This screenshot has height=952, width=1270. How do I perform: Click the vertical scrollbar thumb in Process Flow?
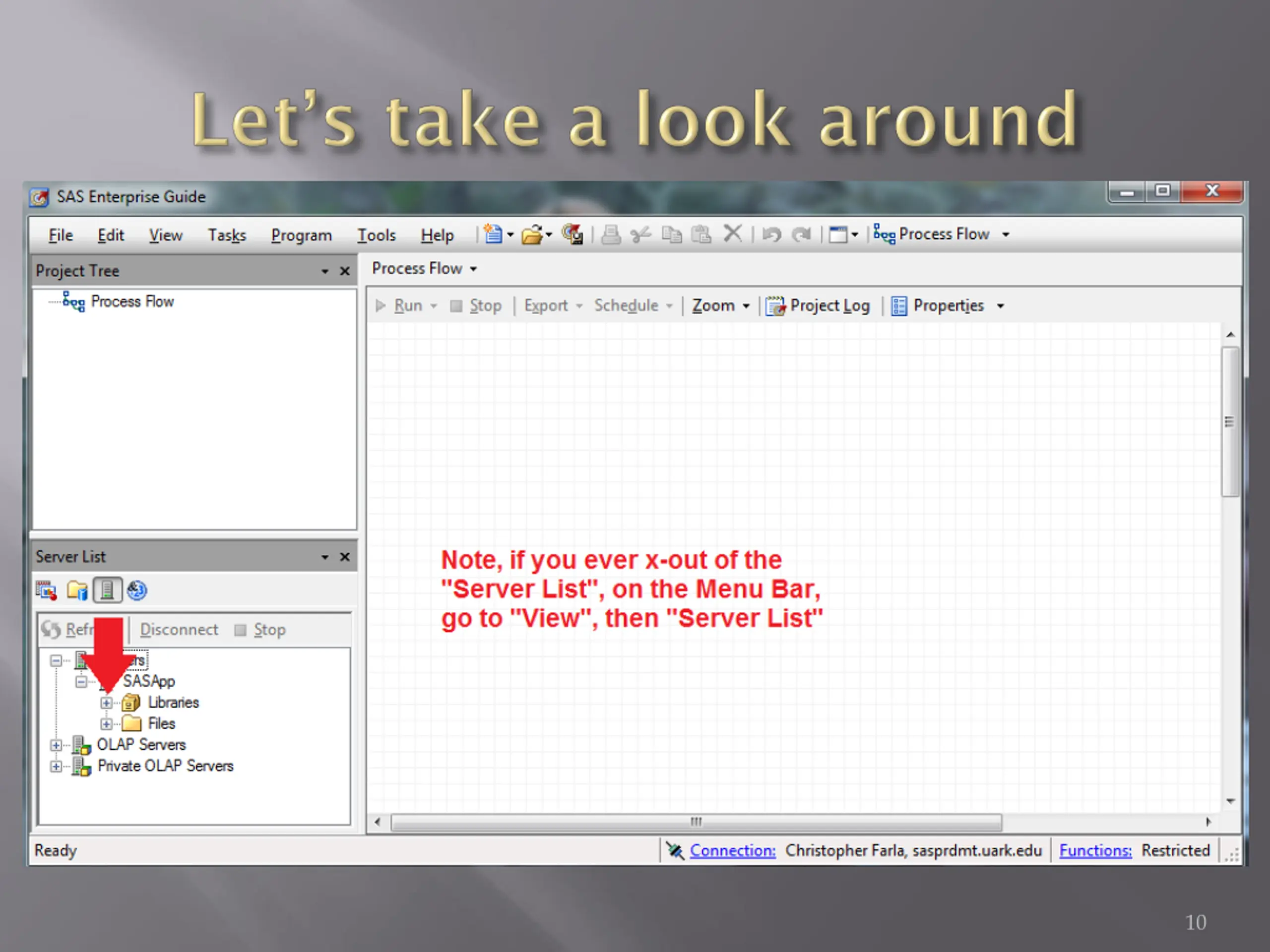(1230, 422)
